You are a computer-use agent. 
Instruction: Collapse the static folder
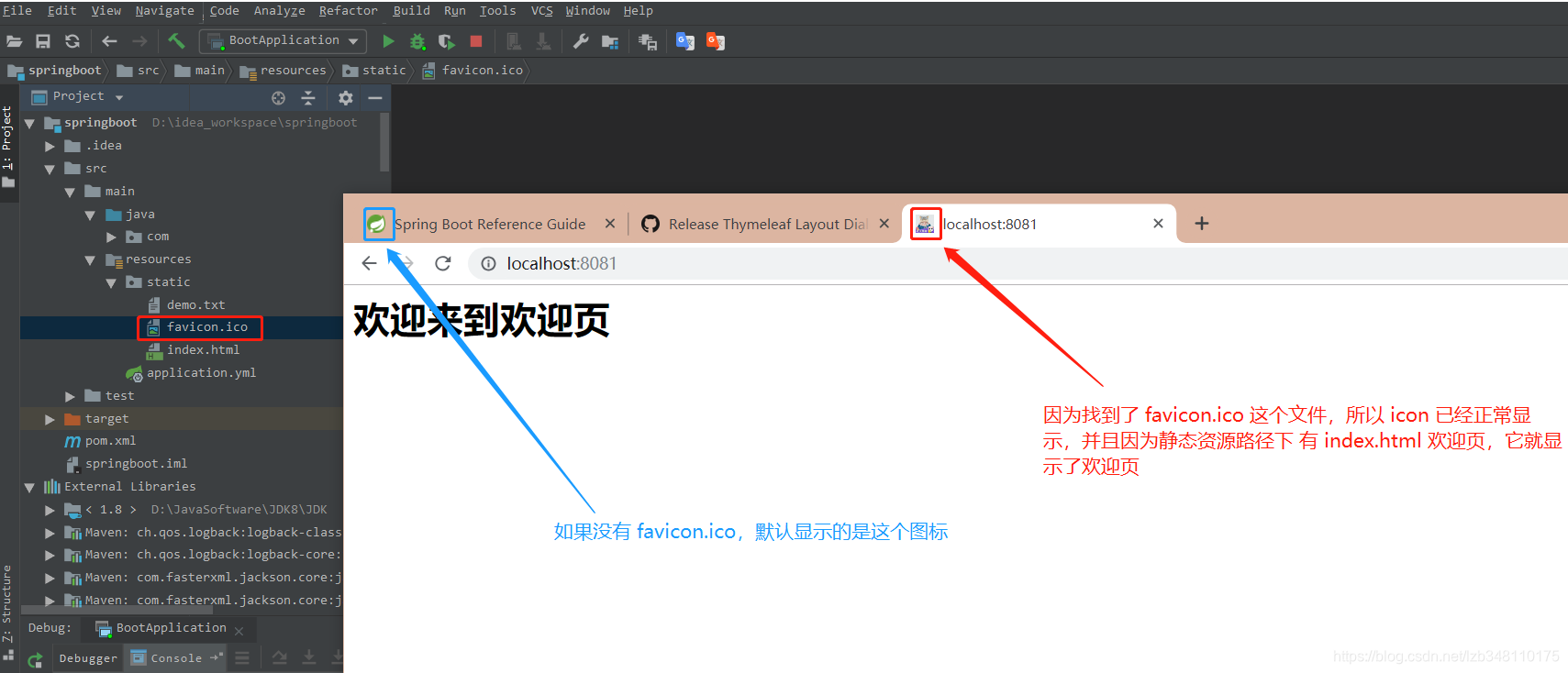click(x=111, y=282)
